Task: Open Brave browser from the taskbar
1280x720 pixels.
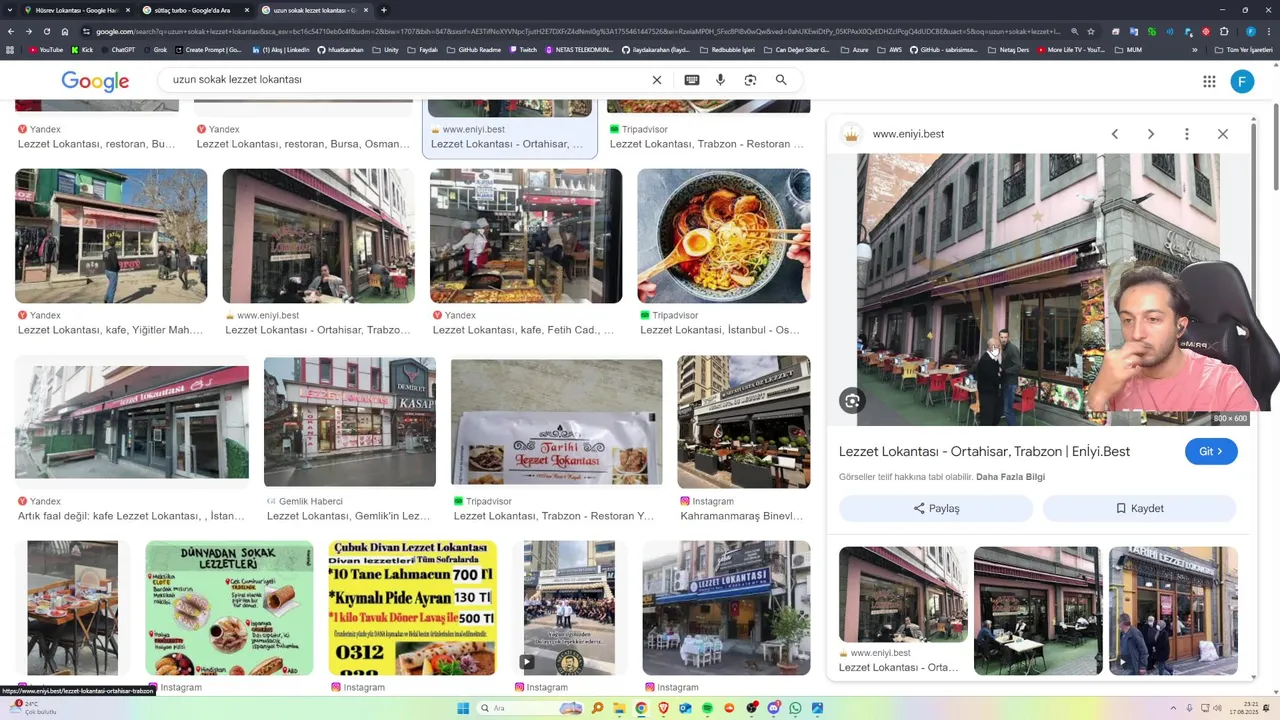Action: point(663,708)
